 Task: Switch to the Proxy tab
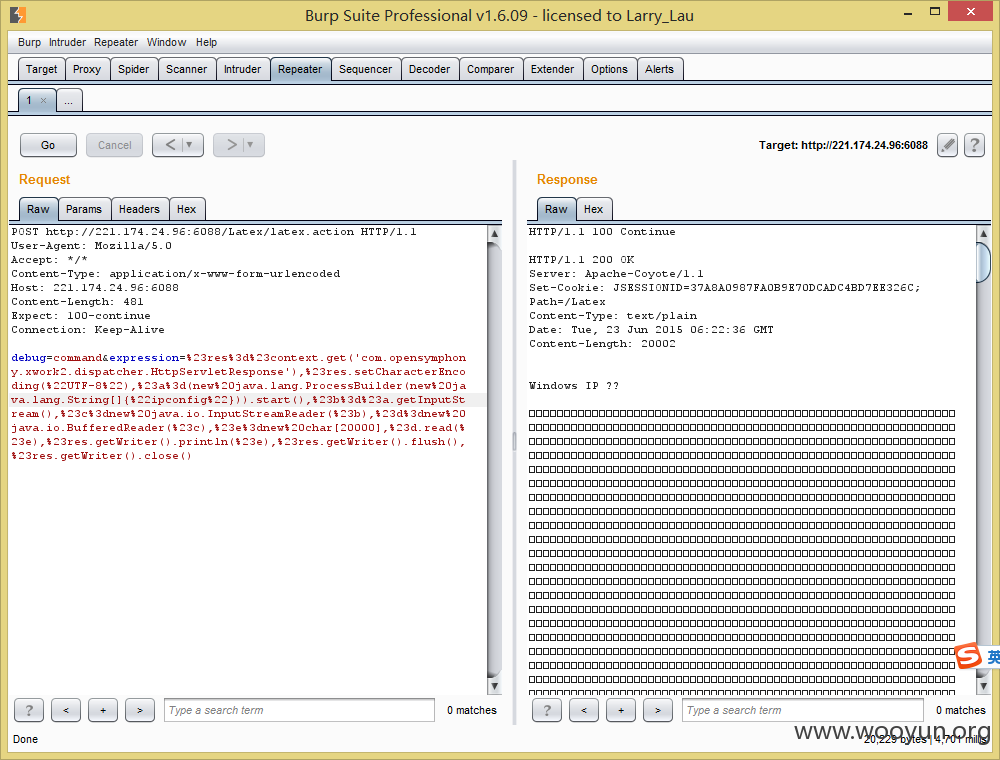[x=87, y=69]
